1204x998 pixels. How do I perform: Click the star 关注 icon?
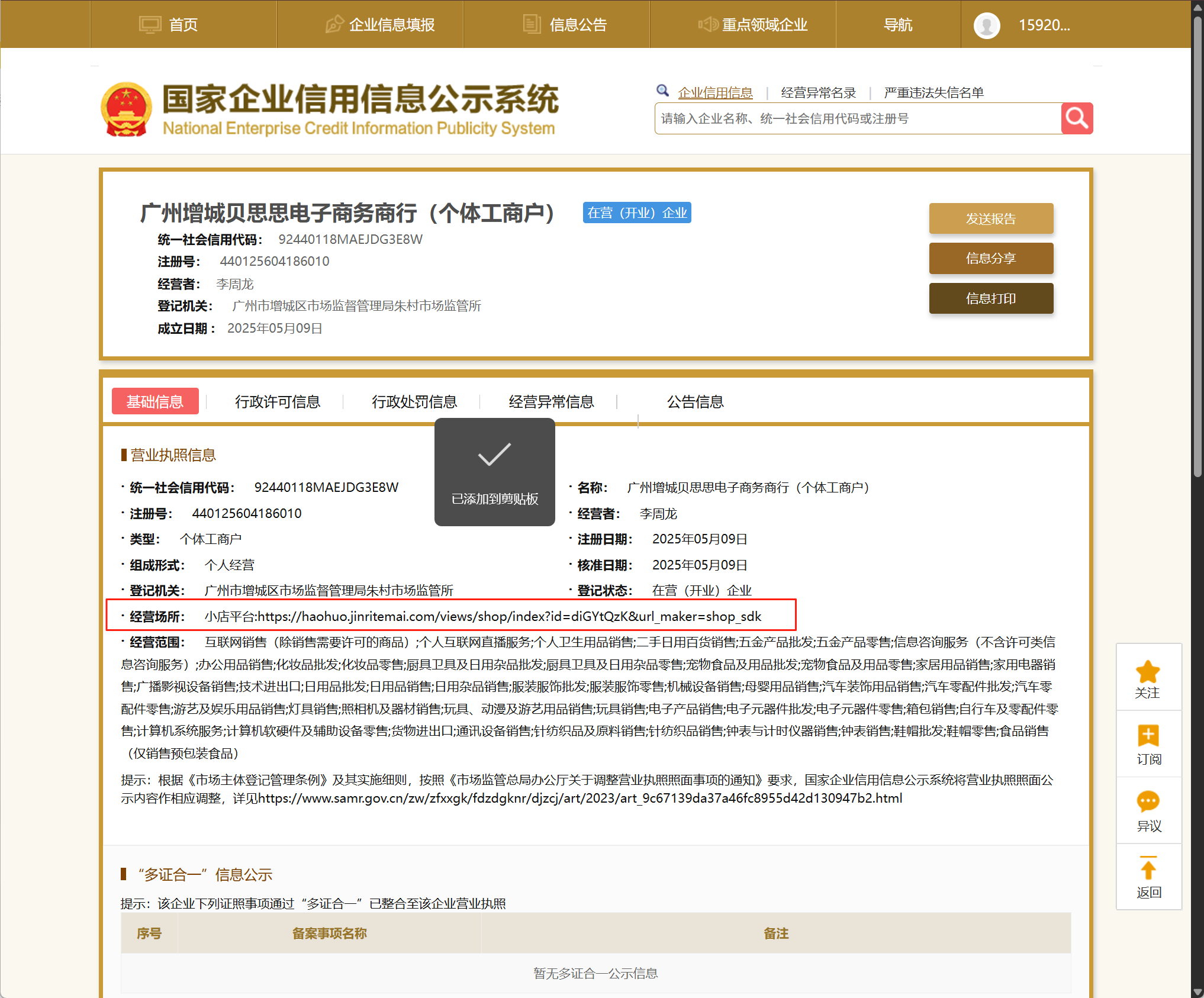(x=1148, y=672)
